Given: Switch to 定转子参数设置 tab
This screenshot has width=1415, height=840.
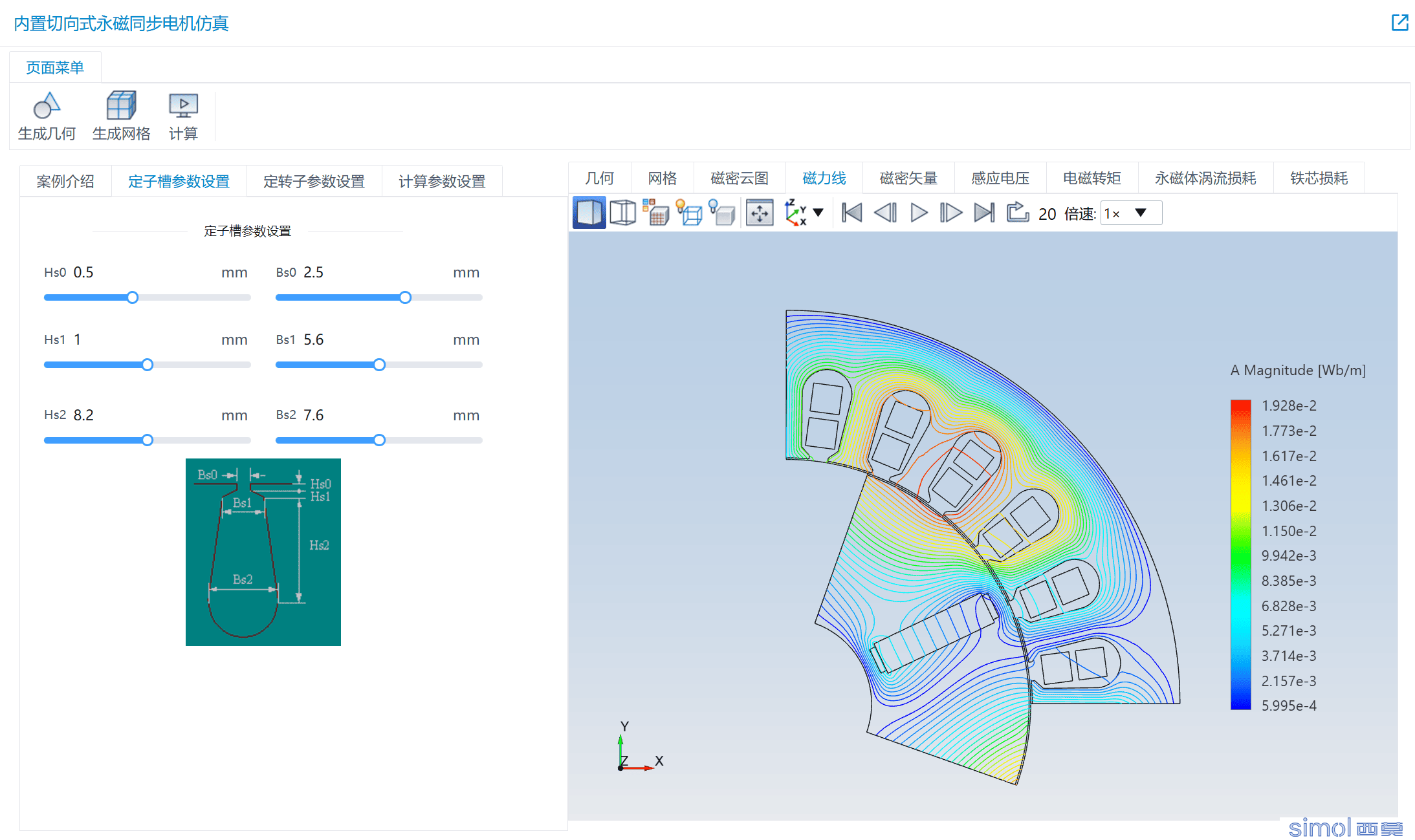Looking at the screenshot, I should [x=314, y=181].
